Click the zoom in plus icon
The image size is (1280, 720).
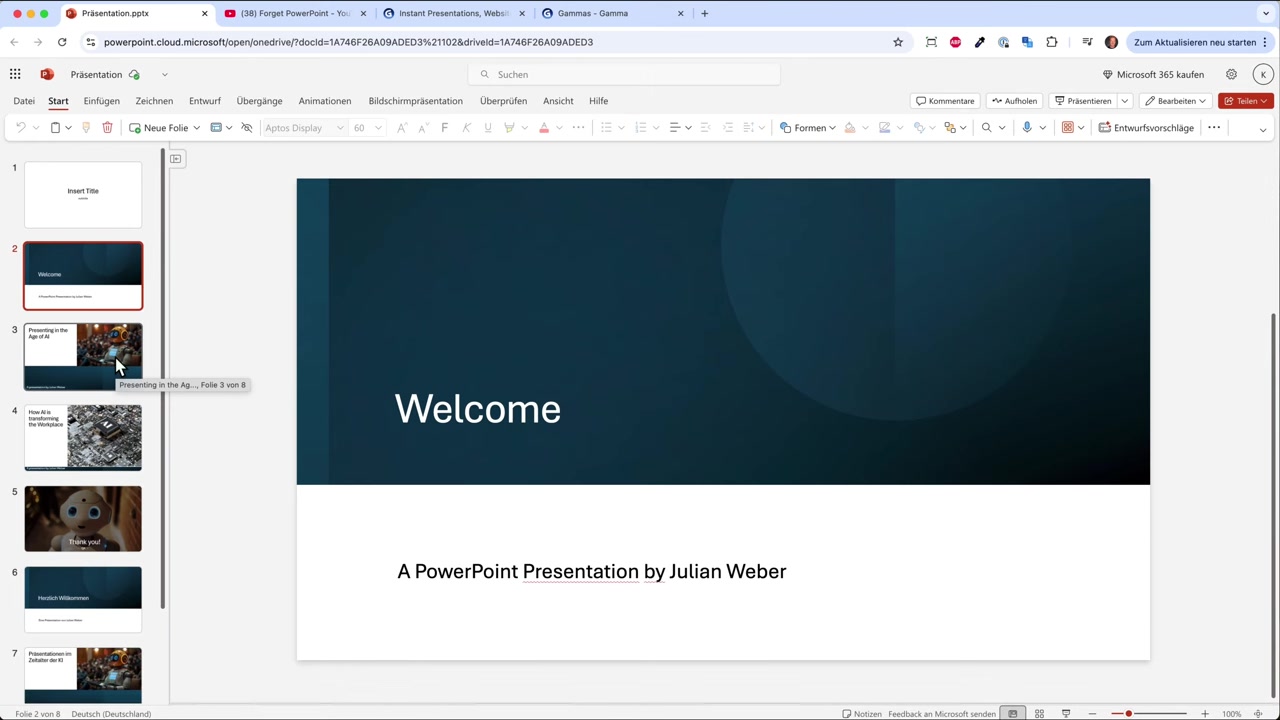[x=1205, y=714]
